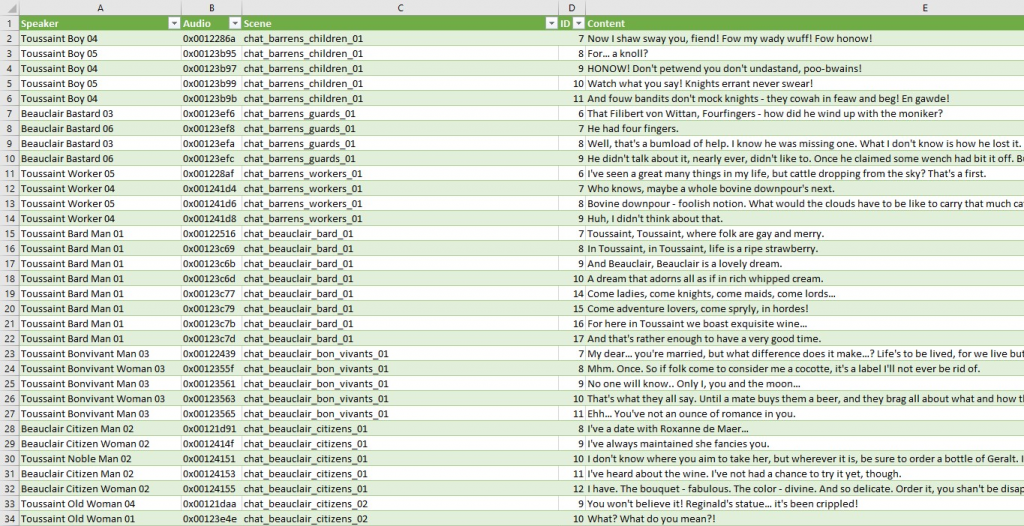Select audio cell 0x00124153
The image size is (1024, 526).
[212, 474]
